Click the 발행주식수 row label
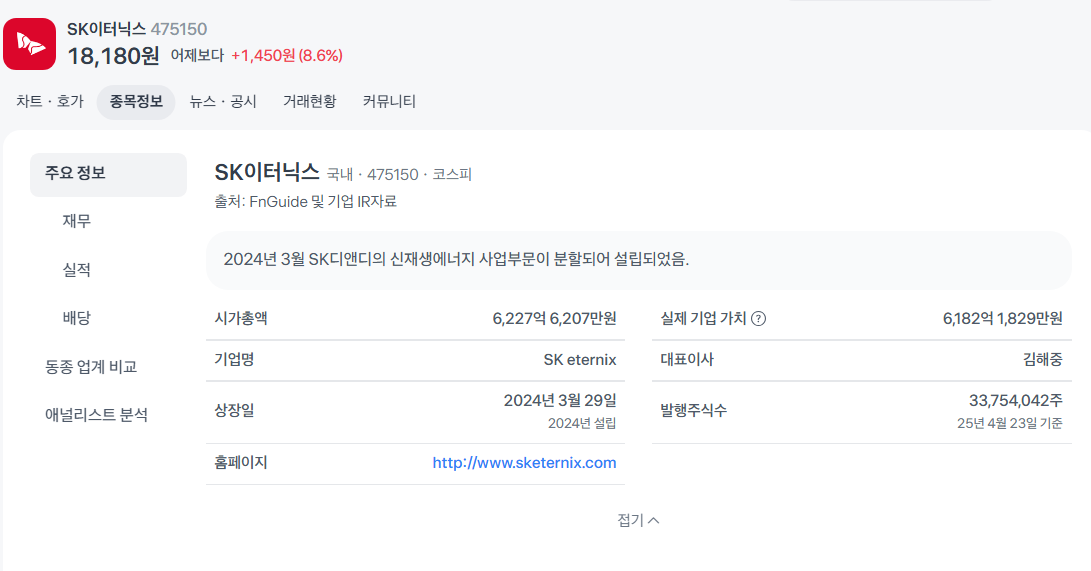This screenshot has width=1091, height=571. (x=694, y=410)
